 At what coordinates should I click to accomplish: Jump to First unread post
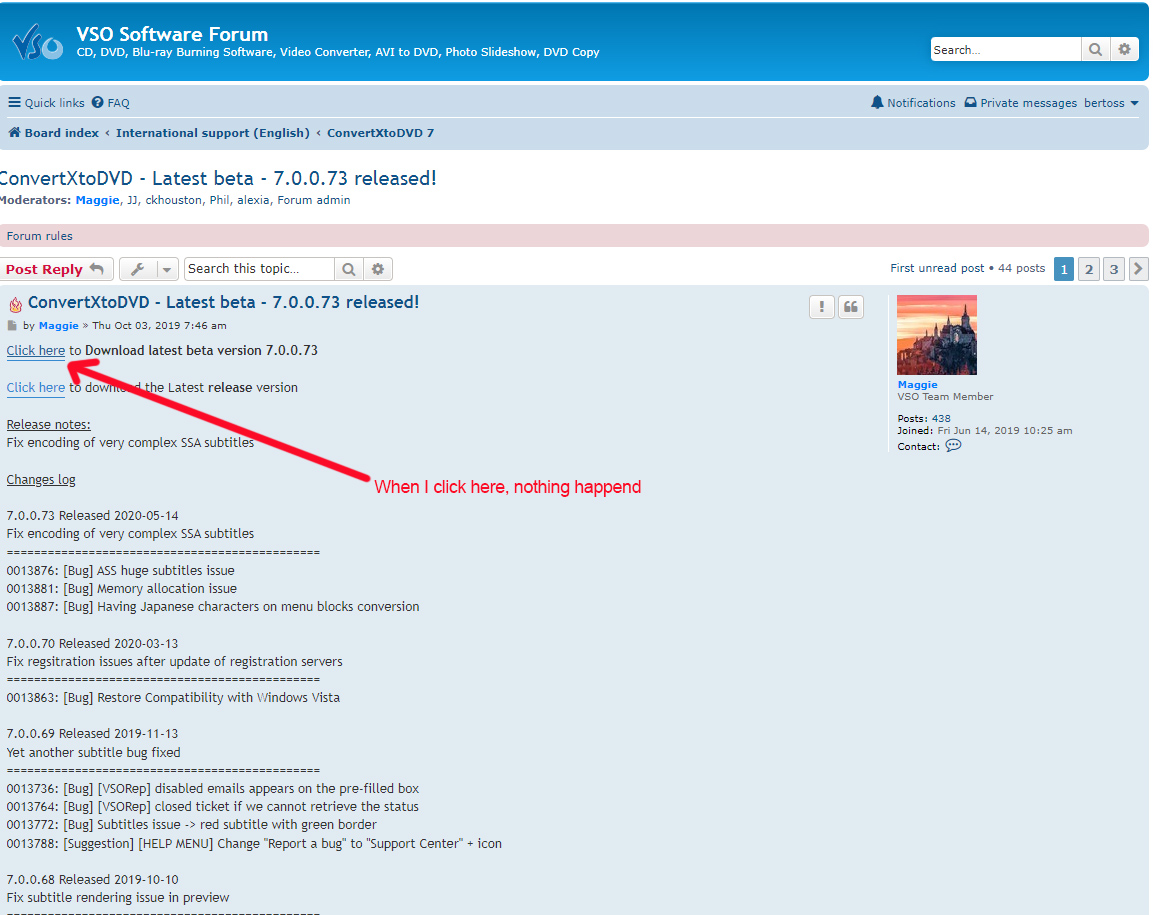point(937,269)
